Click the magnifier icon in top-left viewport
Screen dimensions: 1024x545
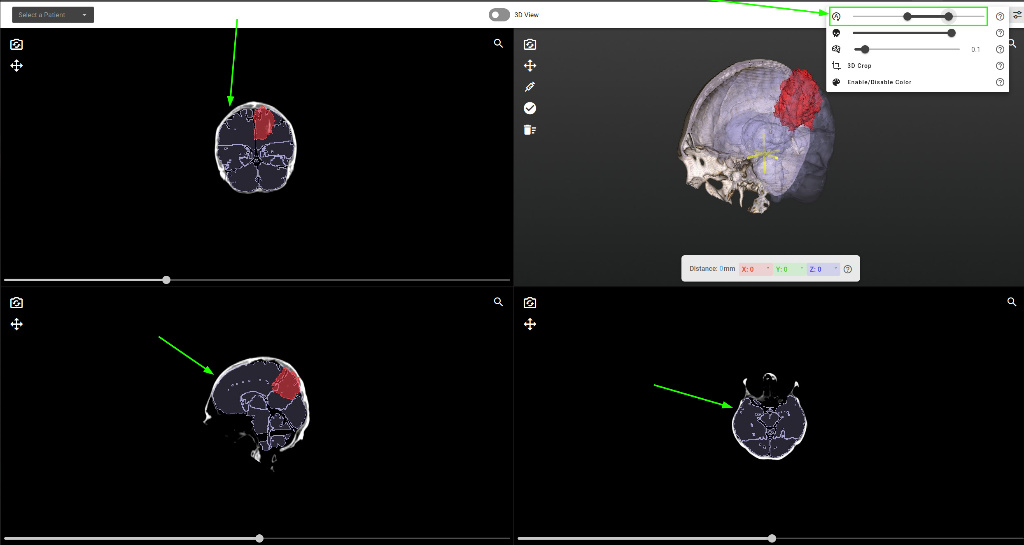(498, 44)
